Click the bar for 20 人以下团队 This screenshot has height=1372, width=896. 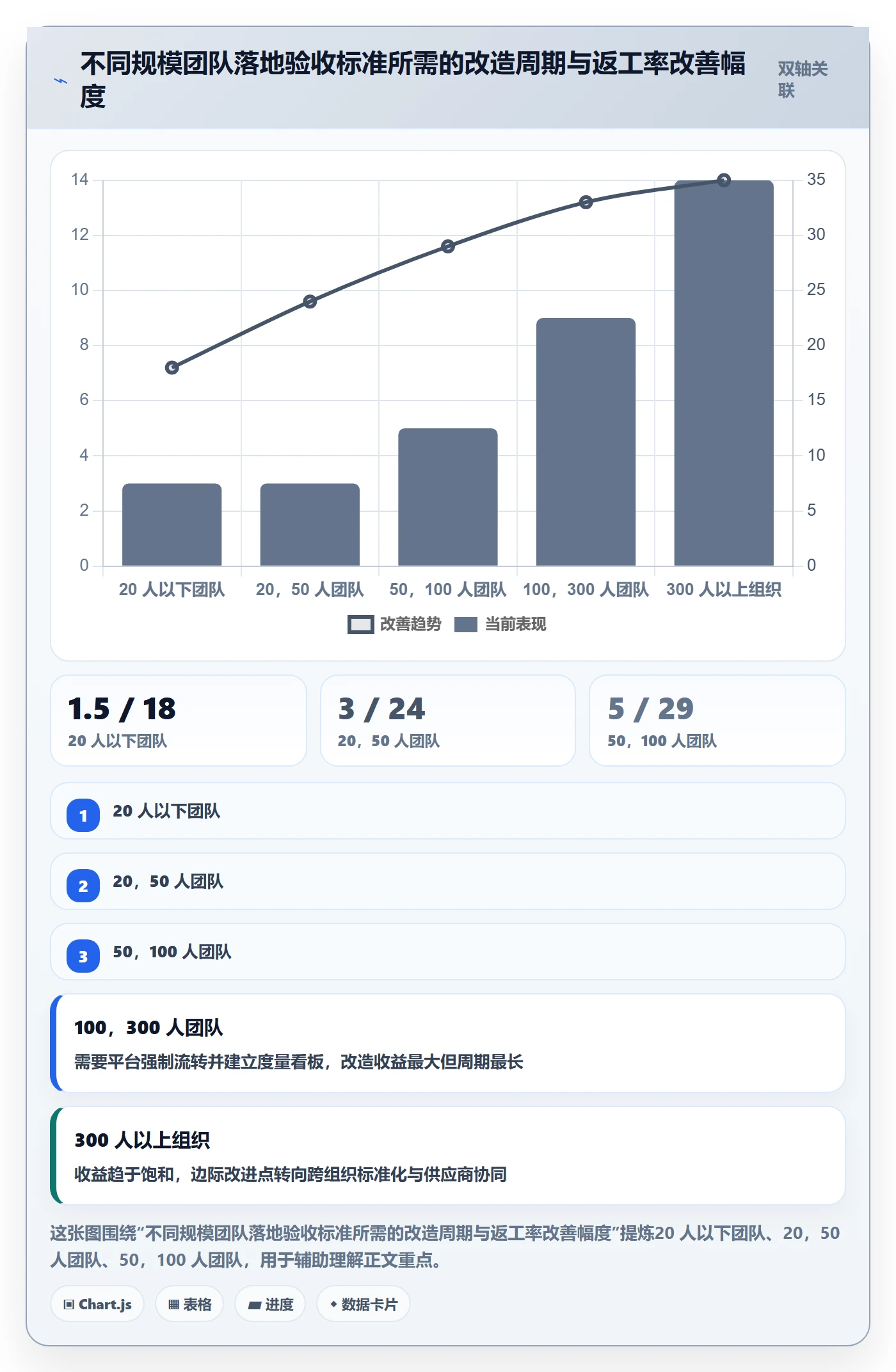click(172, 525)
